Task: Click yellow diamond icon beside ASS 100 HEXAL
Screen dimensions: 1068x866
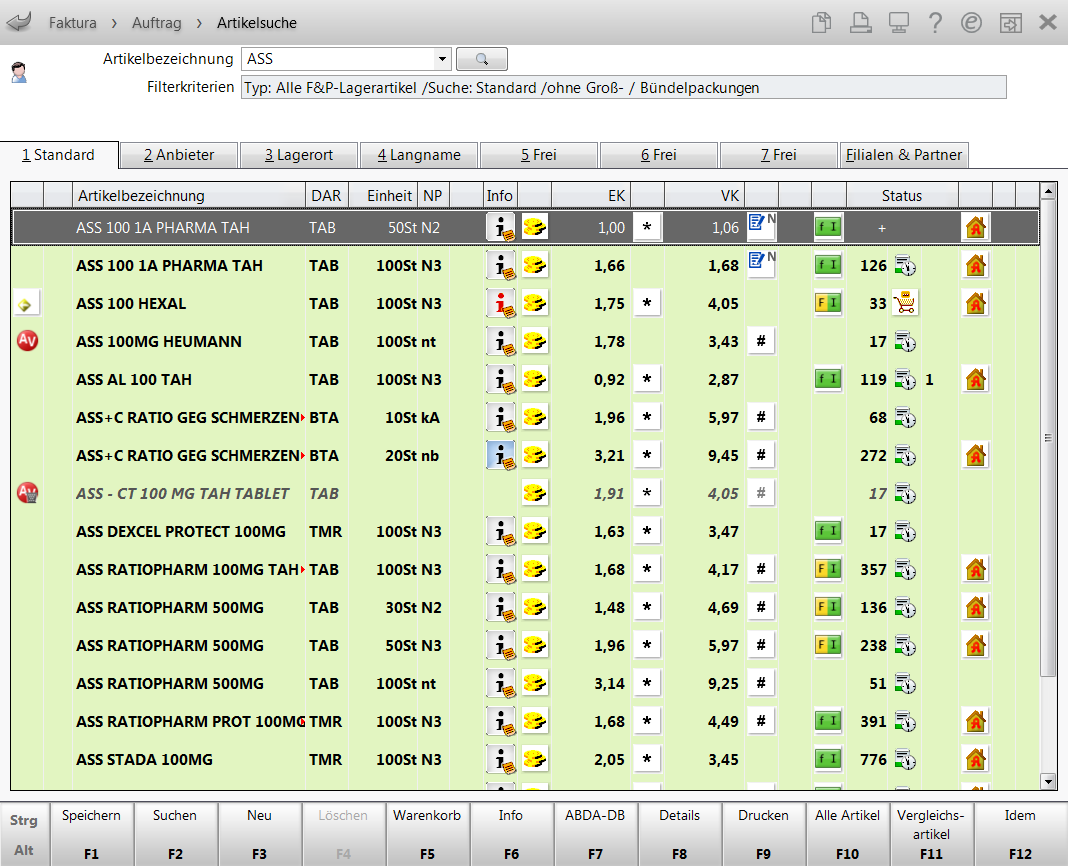Action: click(x=26, y=304)
